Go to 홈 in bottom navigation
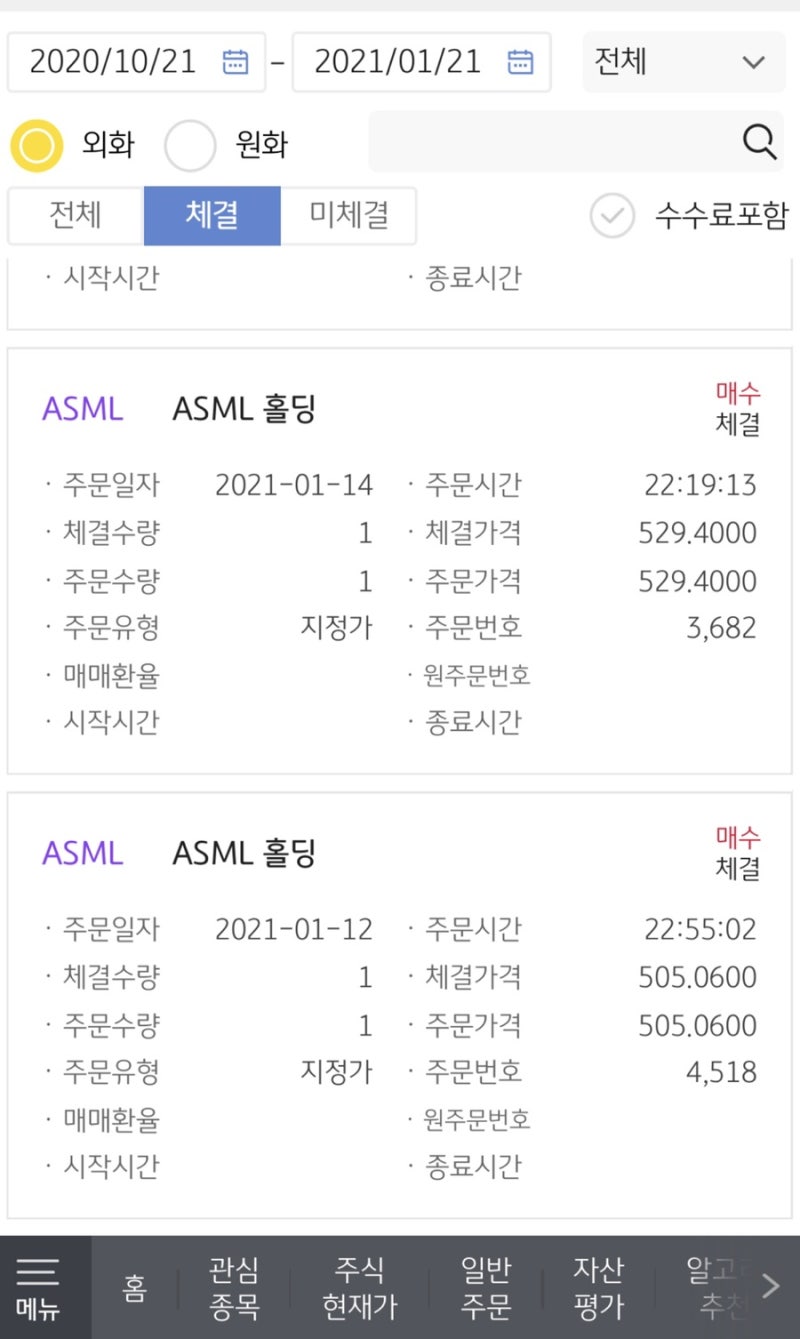Image resolution: width=800 pixels, height=1339 pixels. tap(134, 1288)
